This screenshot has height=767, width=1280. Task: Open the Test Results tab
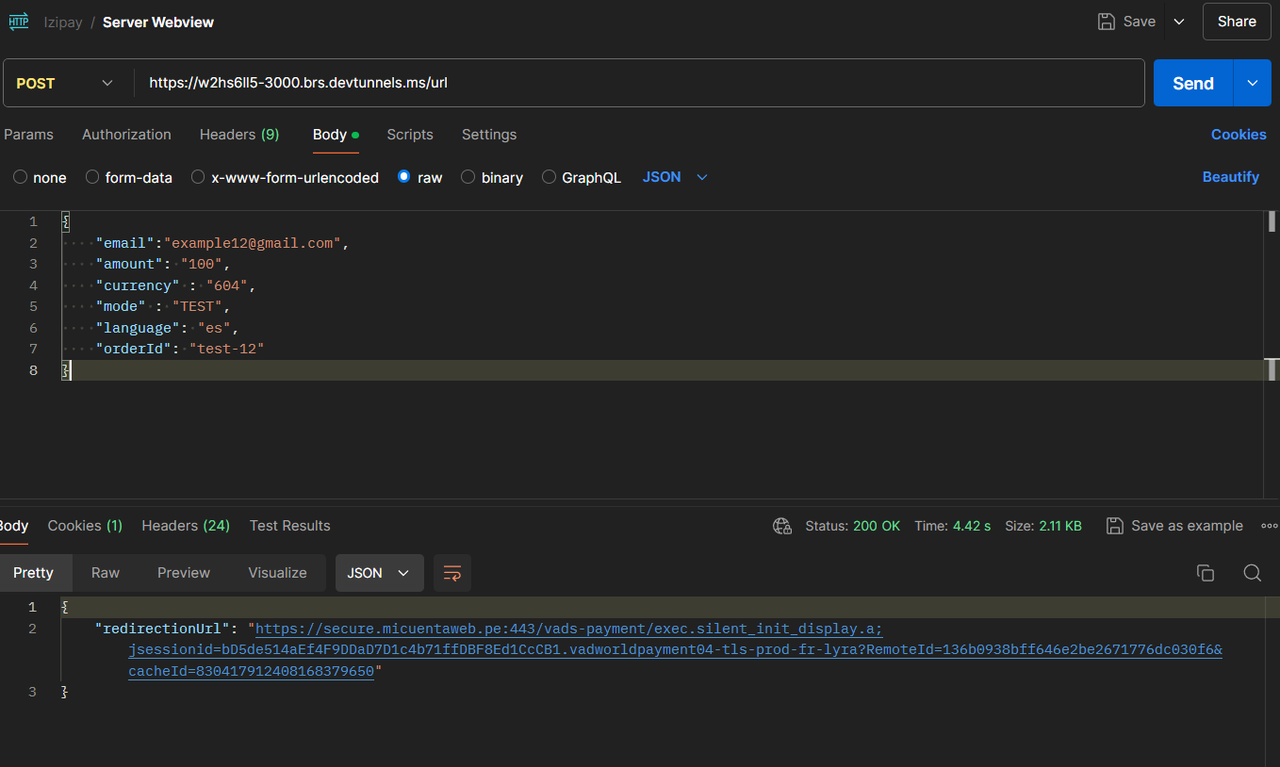point(290,525)
